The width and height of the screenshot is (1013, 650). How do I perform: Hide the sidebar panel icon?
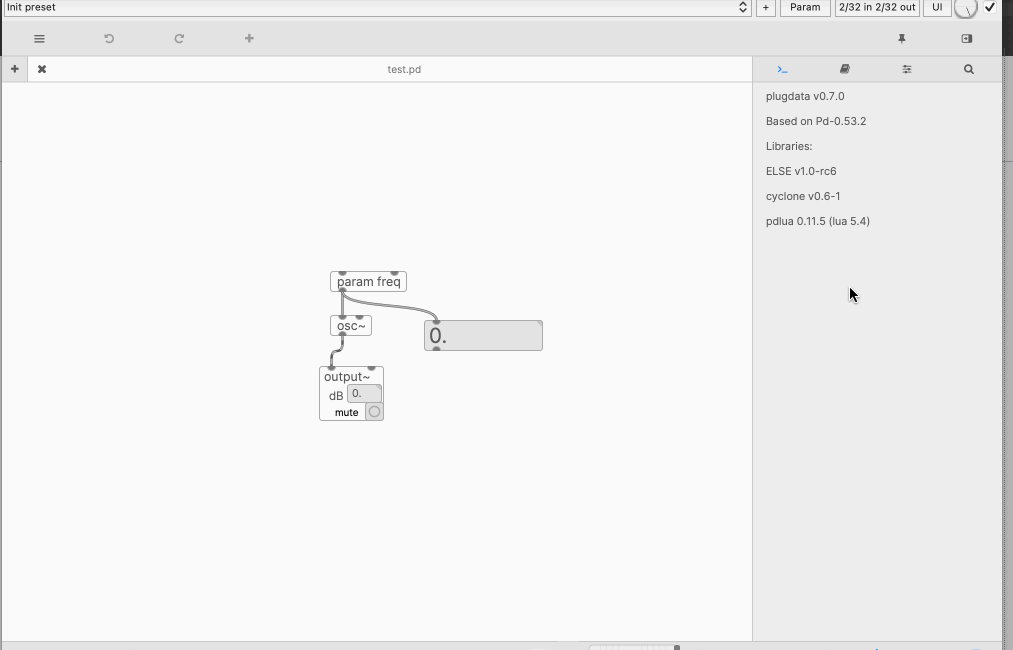[966, 39]
